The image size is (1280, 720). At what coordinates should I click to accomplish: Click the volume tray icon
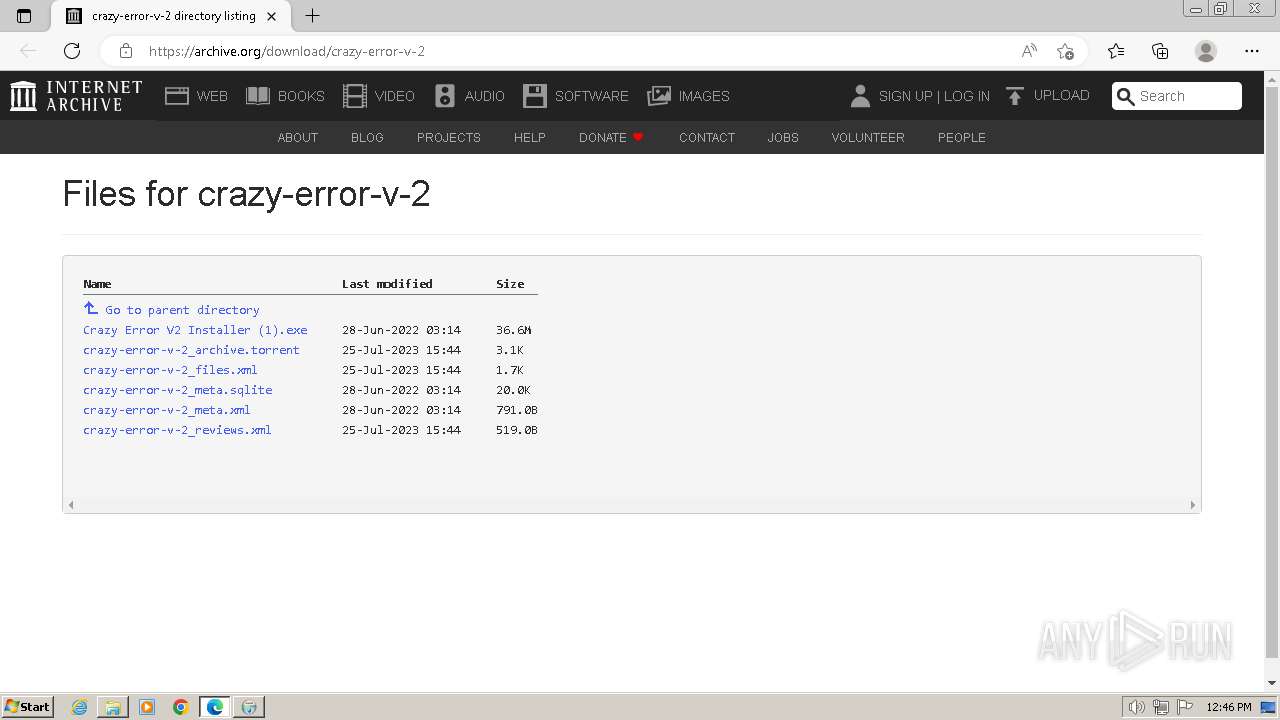point(1136,707)
